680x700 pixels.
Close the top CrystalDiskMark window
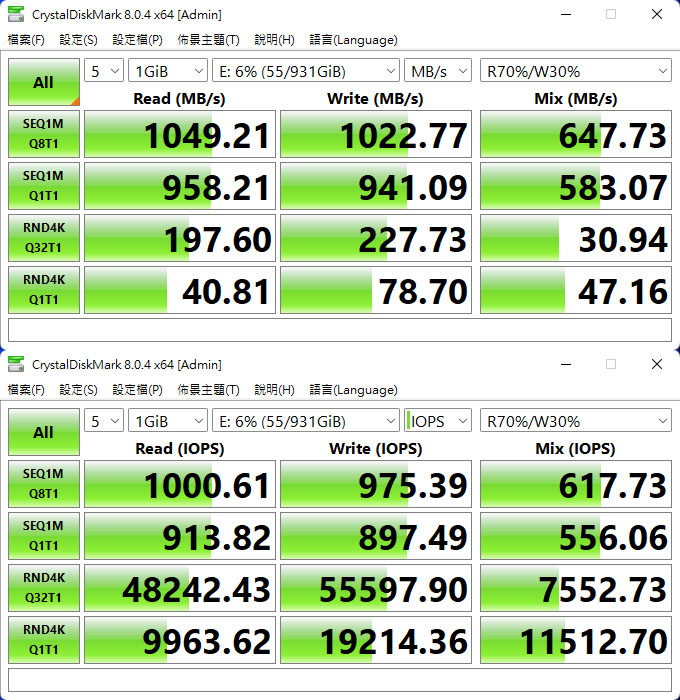point(657,14)
